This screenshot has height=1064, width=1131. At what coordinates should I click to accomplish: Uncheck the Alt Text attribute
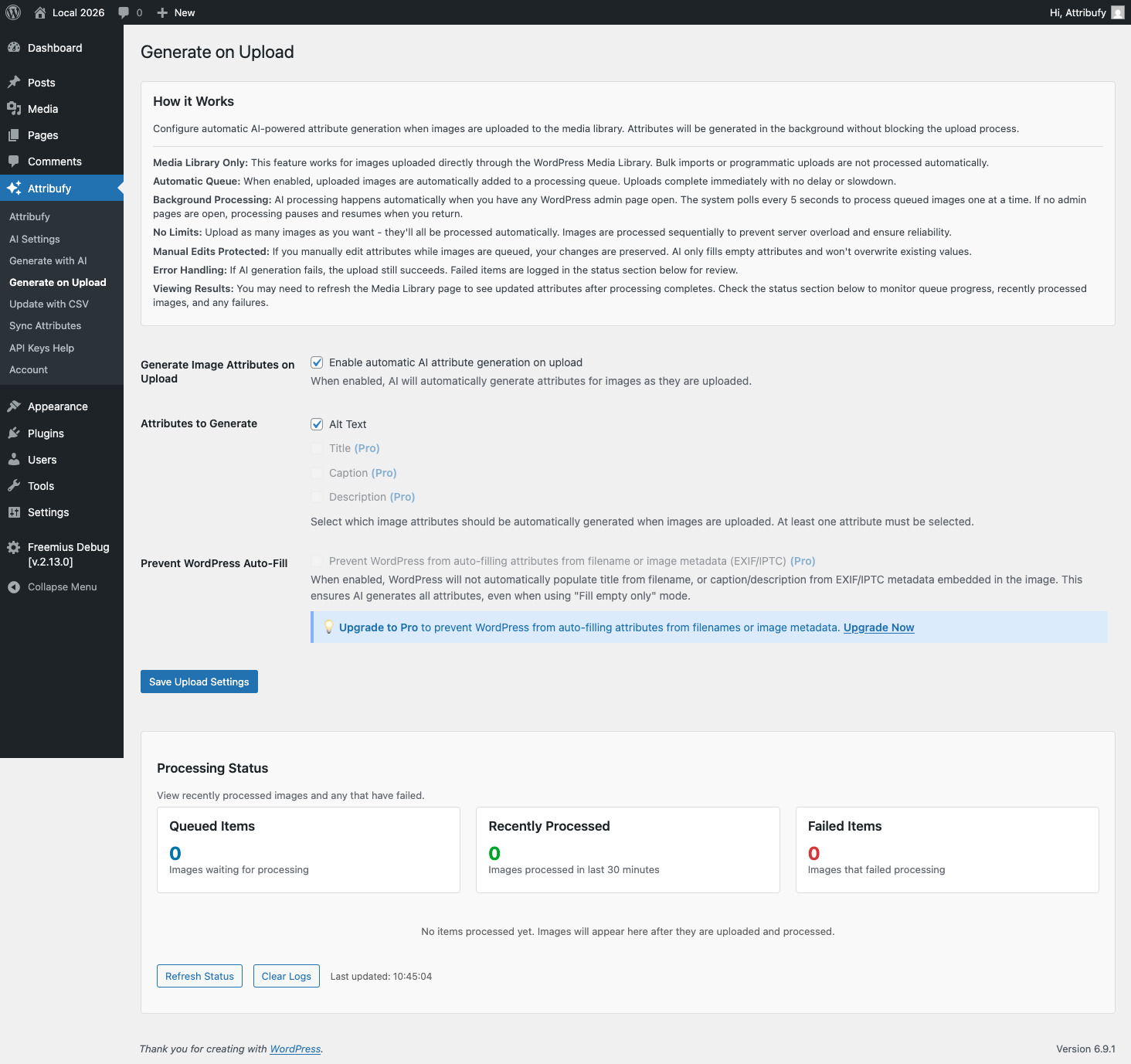317,423
